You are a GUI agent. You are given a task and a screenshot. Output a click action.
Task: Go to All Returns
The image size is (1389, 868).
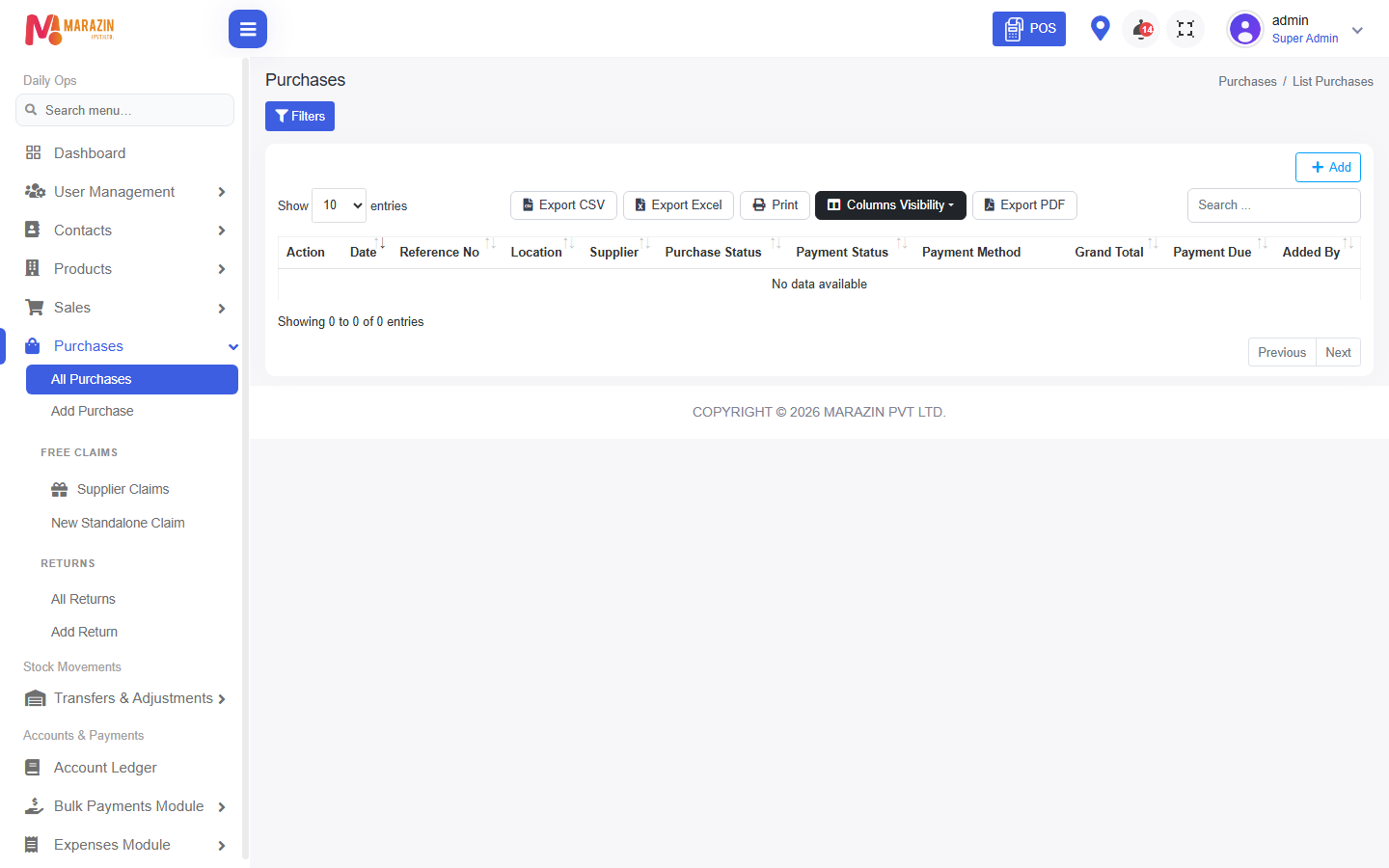point(83,599)
